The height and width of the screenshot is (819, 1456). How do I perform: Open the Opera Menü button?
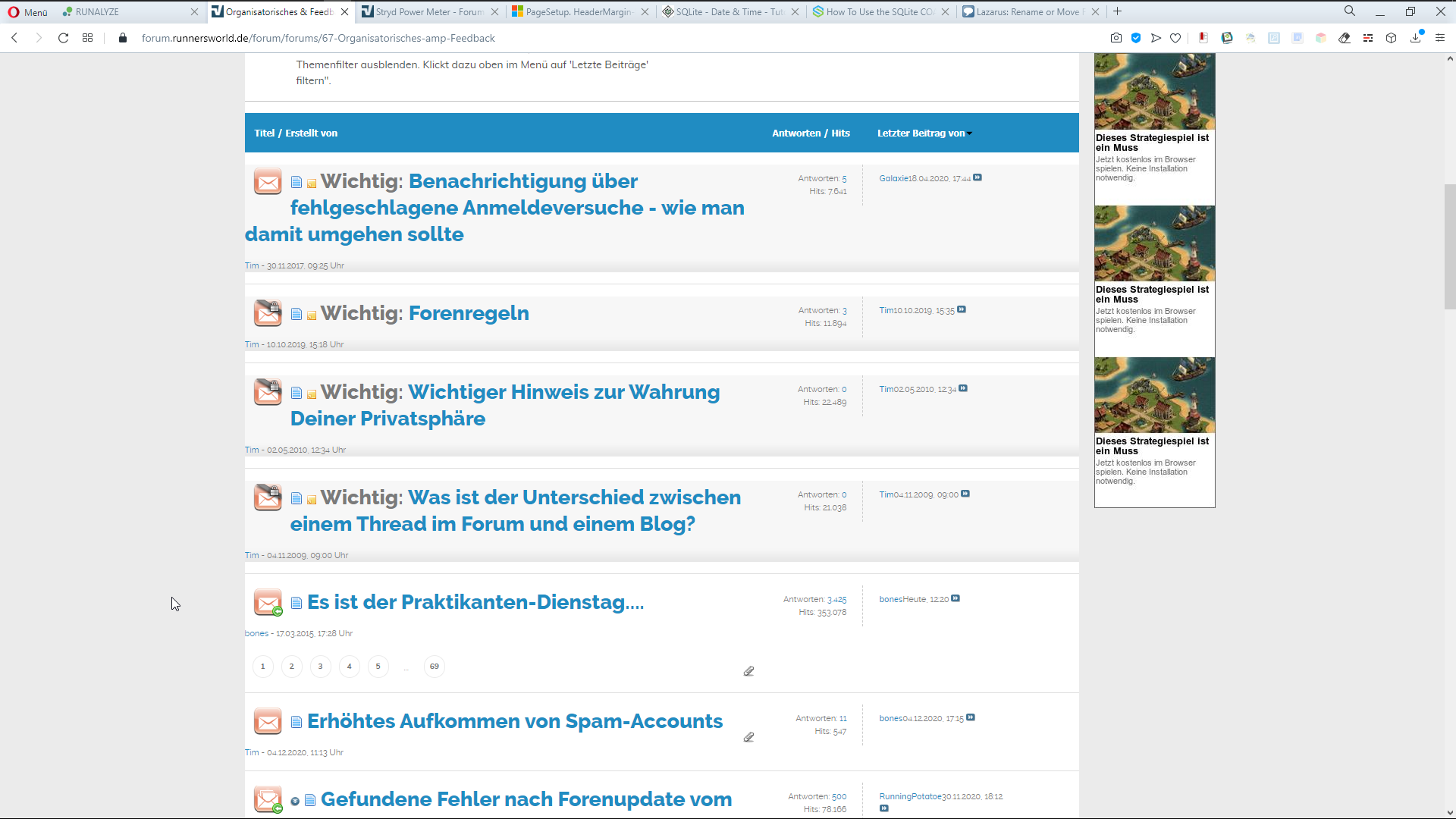pos(27,12)
